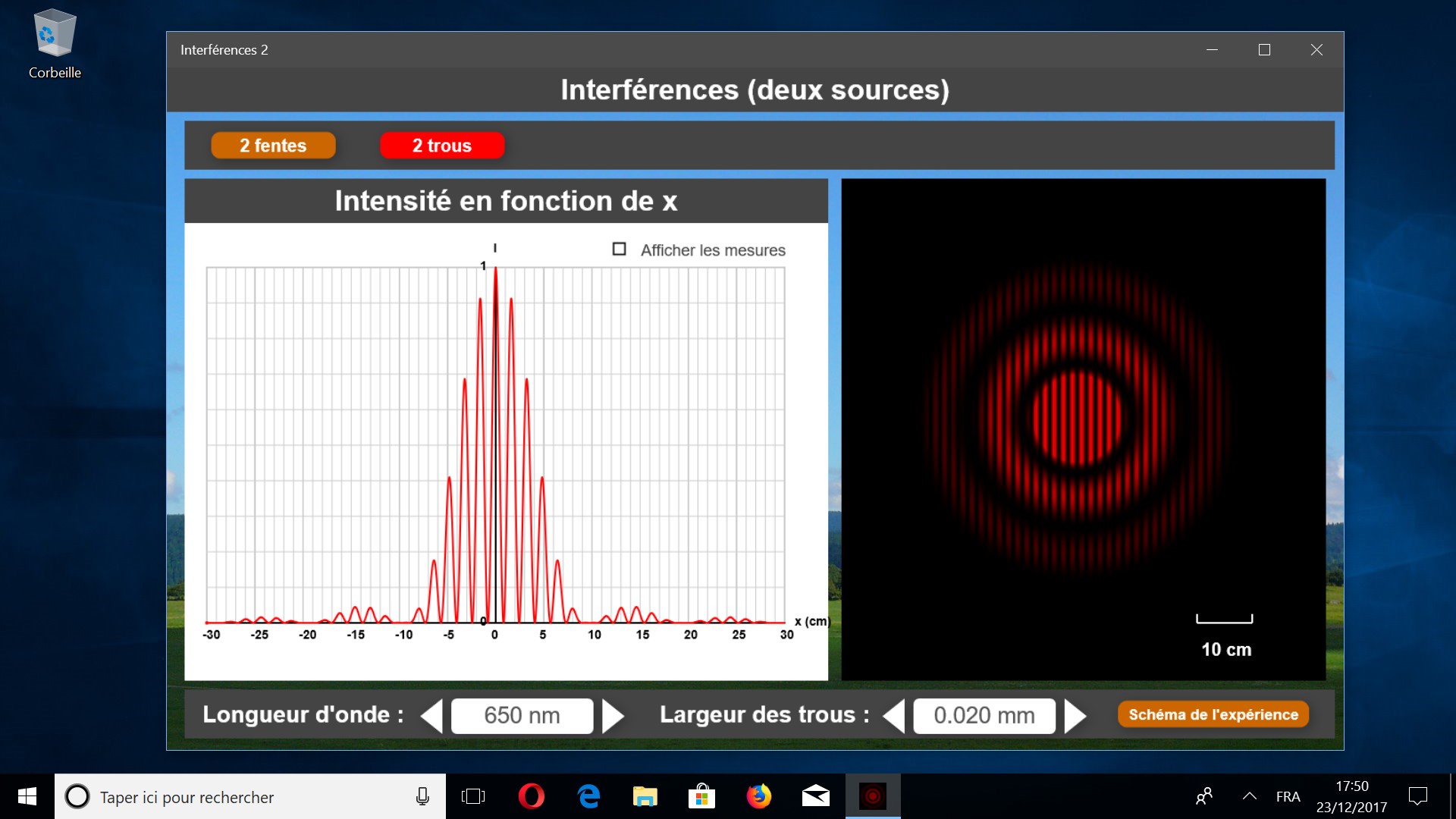Open 'Schéma de l'expérience' diagram
Screen dimensions: 1456x819
(x=1213, y=714)
